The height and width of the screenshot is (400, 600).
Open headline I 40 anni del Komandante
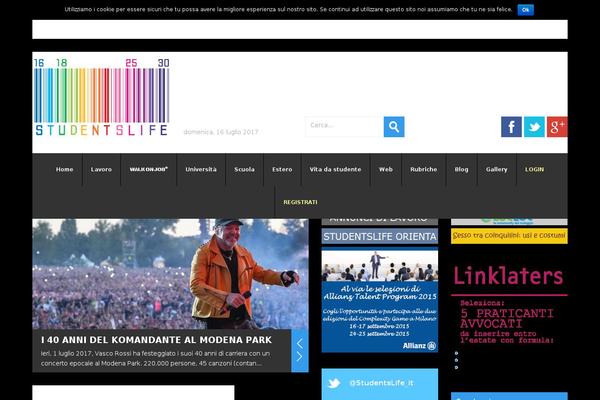(156, 340)
